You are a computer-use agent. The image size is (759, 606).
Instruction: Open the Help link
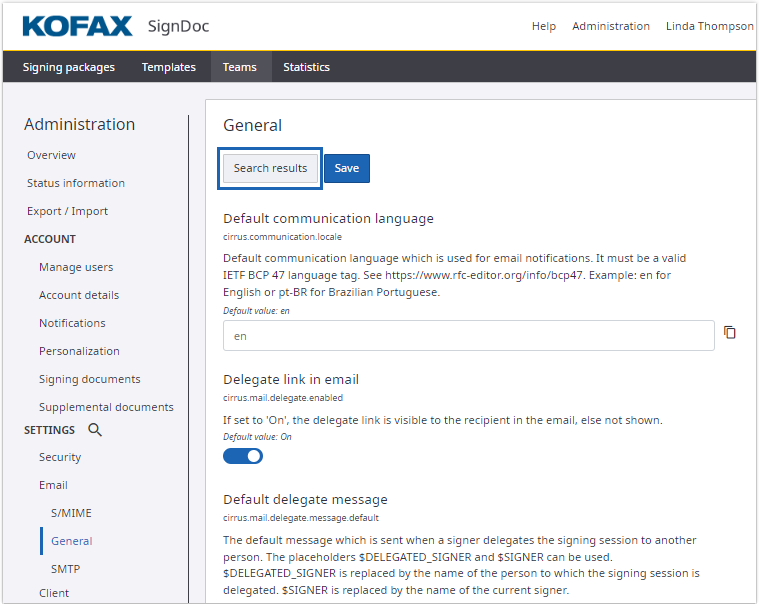pos(544,26)
